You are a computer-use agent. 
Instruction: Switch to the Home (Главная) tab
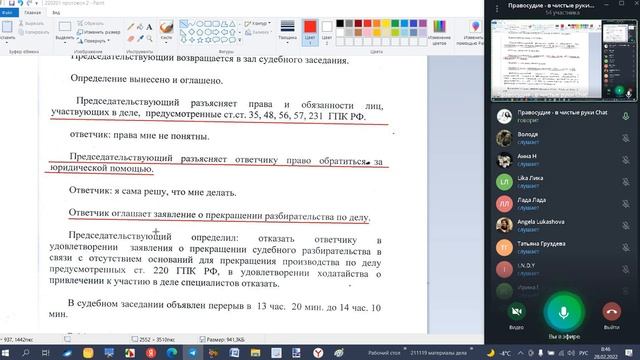click(x=33, y=13)
